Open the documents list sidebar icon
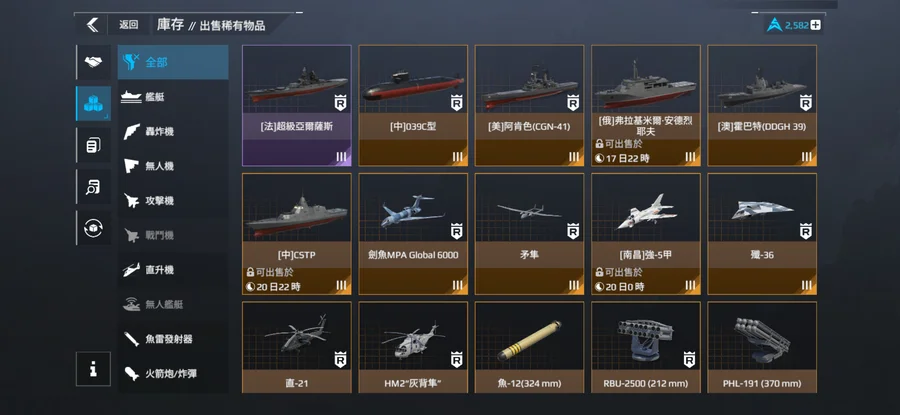 [x=94, y=145]
